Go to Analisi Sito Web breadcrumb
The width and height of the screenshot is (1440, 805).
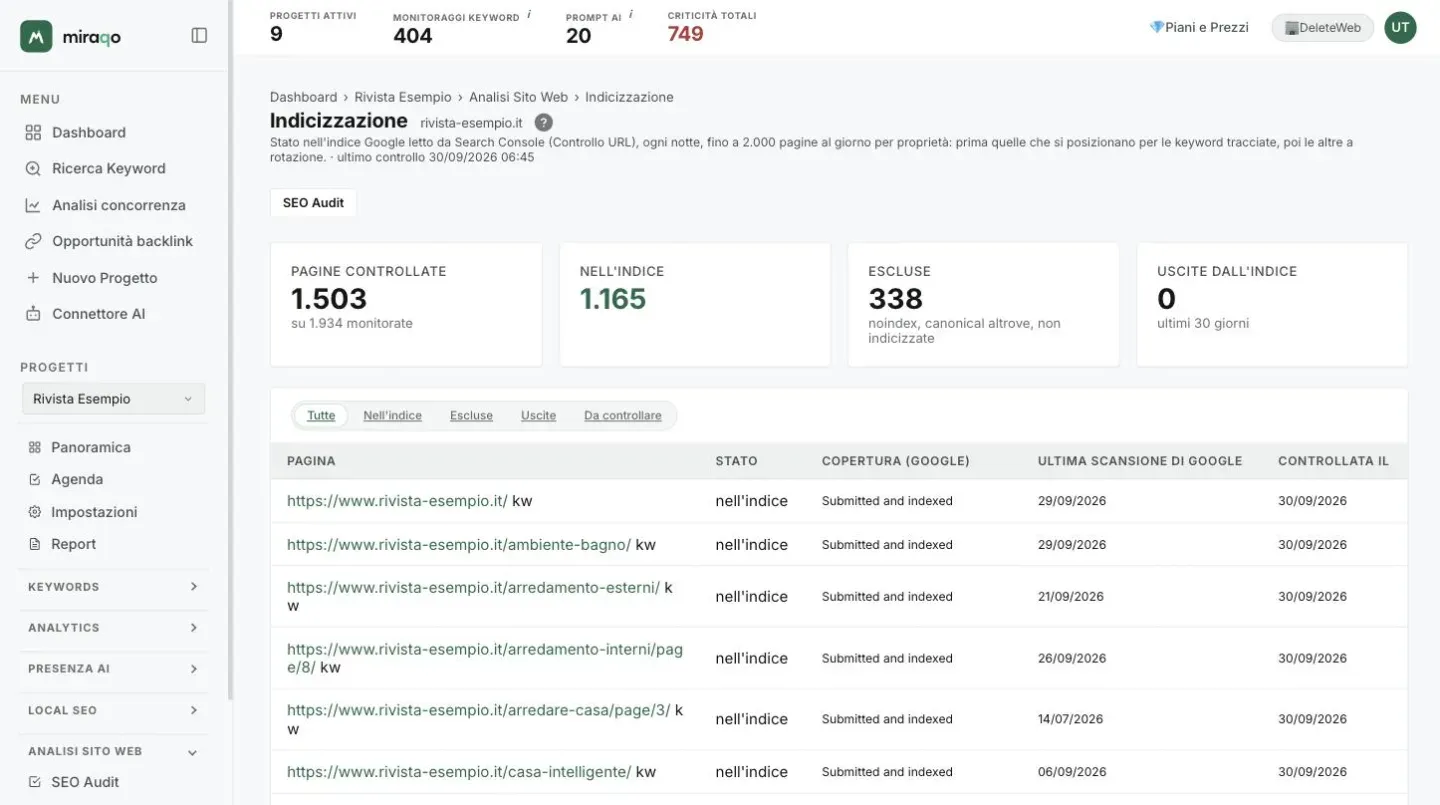518,97
